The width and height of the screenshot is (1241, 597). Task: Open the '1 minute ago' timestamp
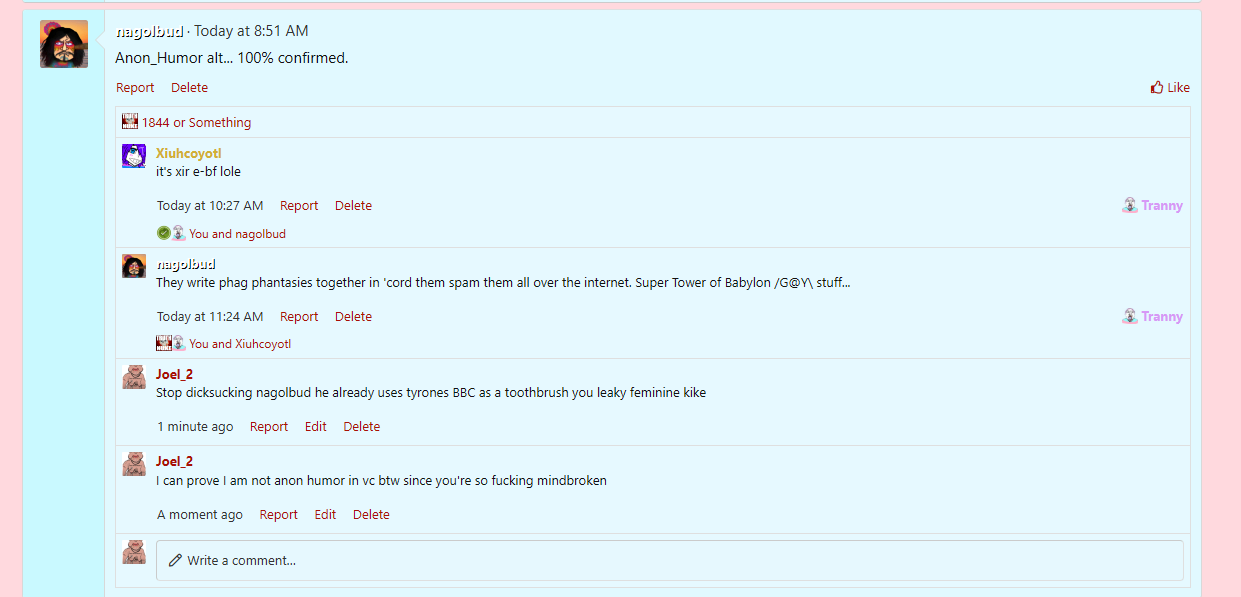pos(195,426)
